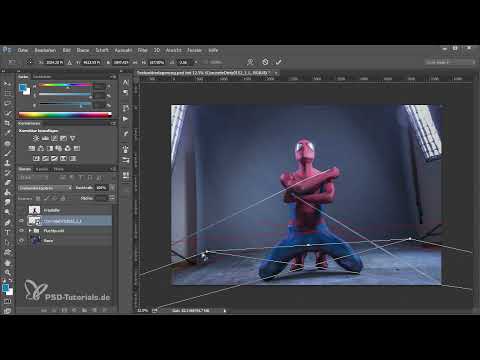Switch to the Farbfelder tab
The width and height of the screenshot is (480, 360).
pyautogui.click(x=42, y=77)
